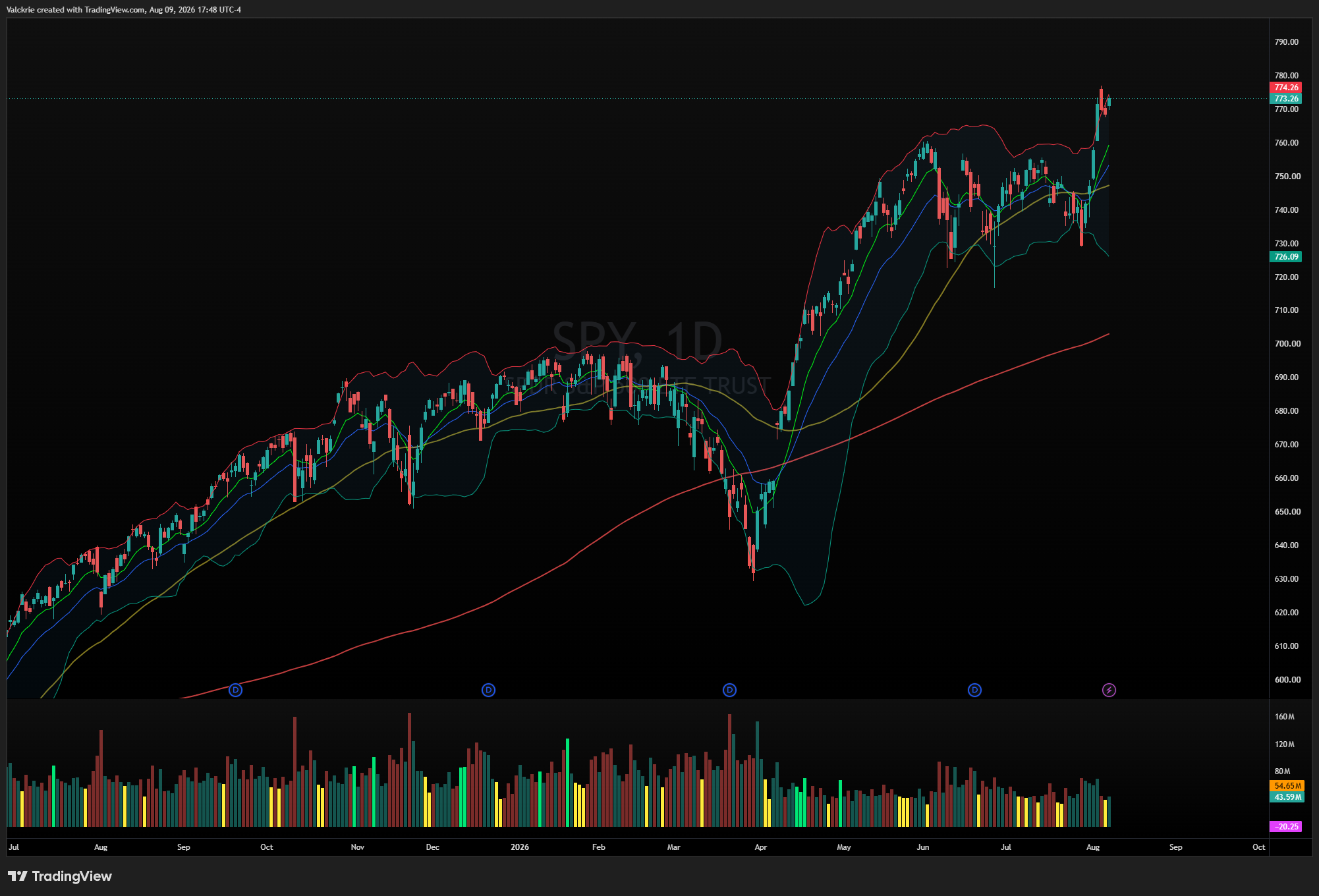Viewport: 1319px width, 896px height.
Task: Select the 600.00 price axis label
Action: point(1287,680)
